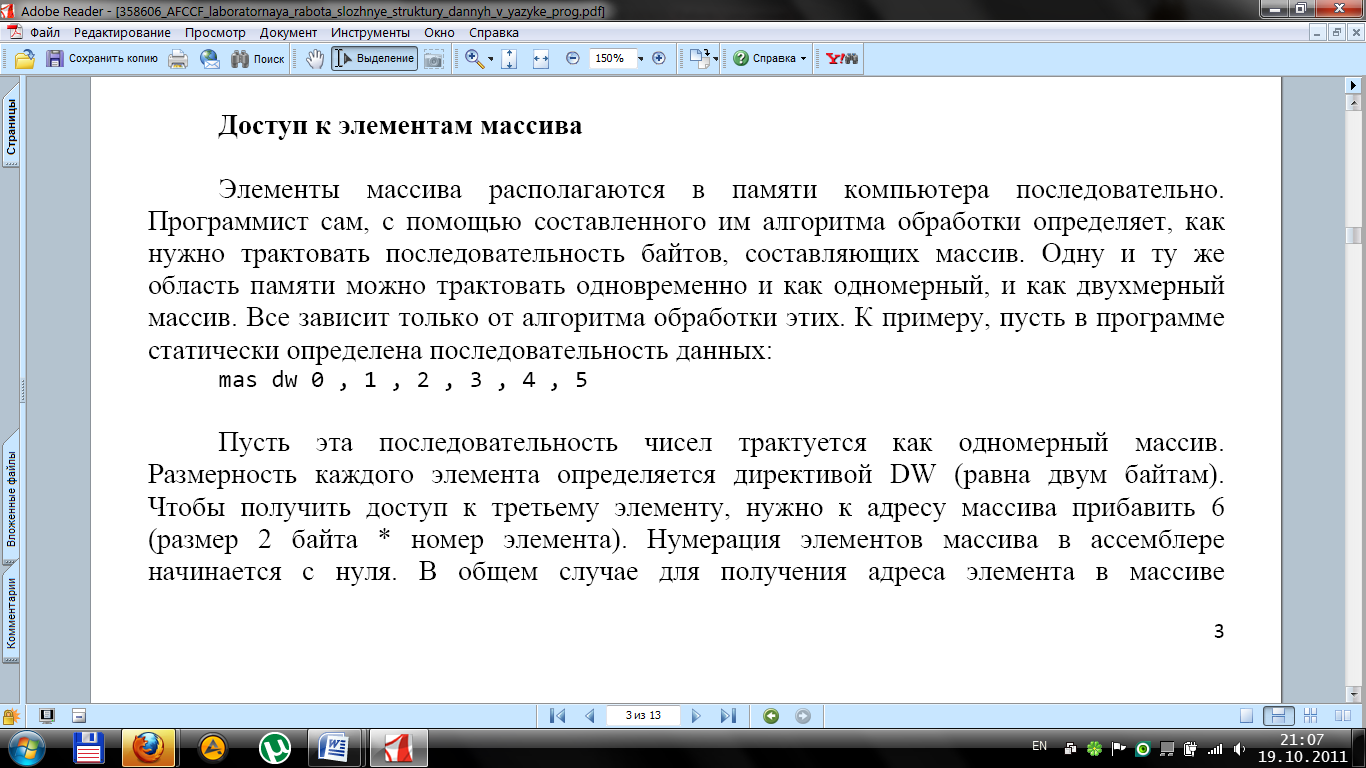Open the Страницы side panel tab
This screenshot has width=1366, height=768.
point(11,125)
